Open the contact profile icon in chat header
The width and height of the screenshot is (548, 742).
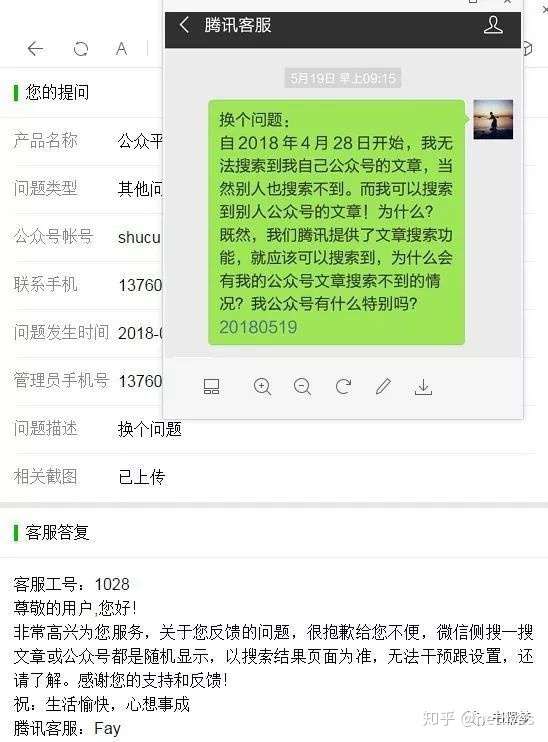(x=493, y=25)
